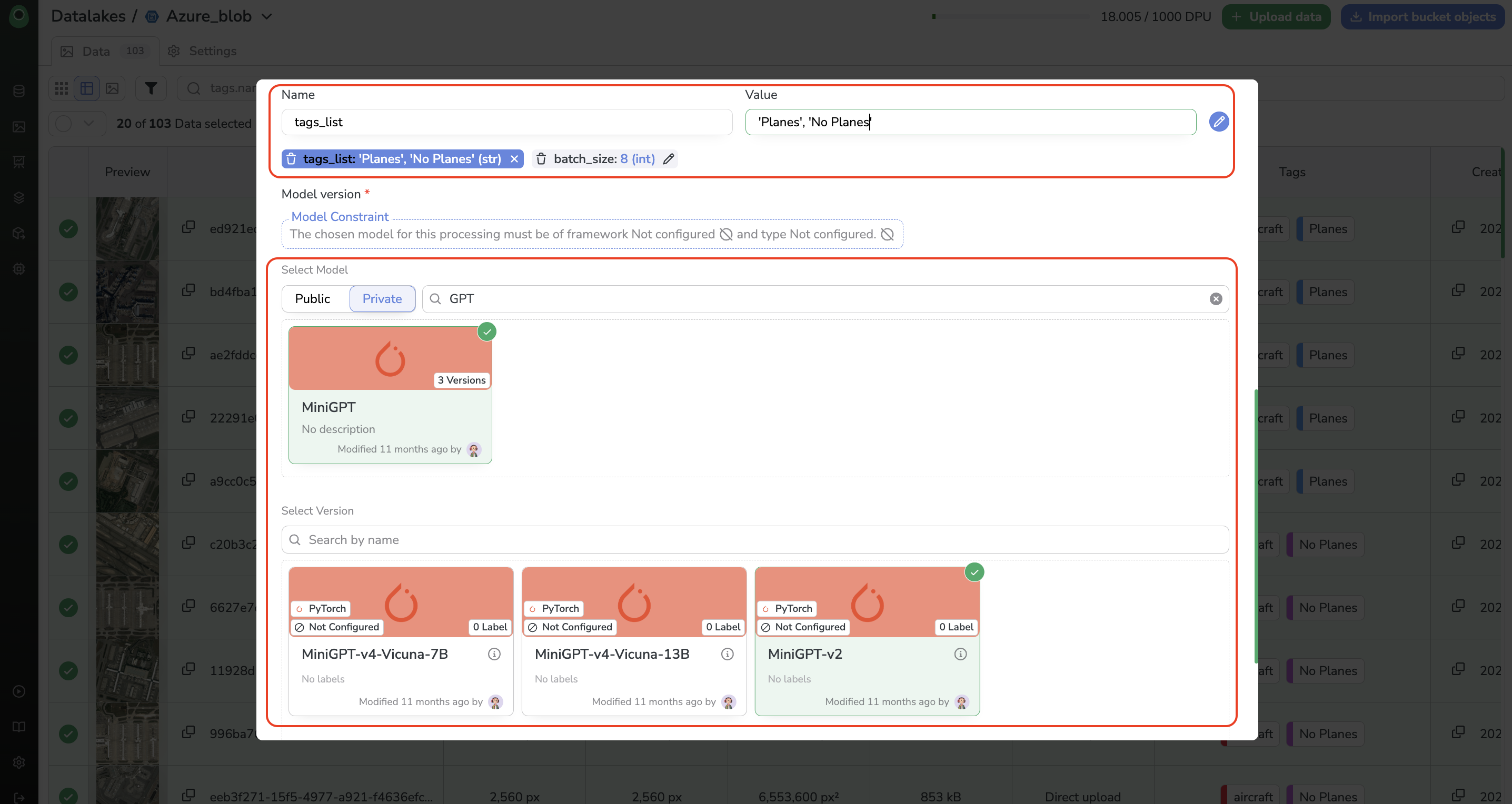
Task: Uncheck the row 11928d selection checkbox
Action: (x=68, y=670)
